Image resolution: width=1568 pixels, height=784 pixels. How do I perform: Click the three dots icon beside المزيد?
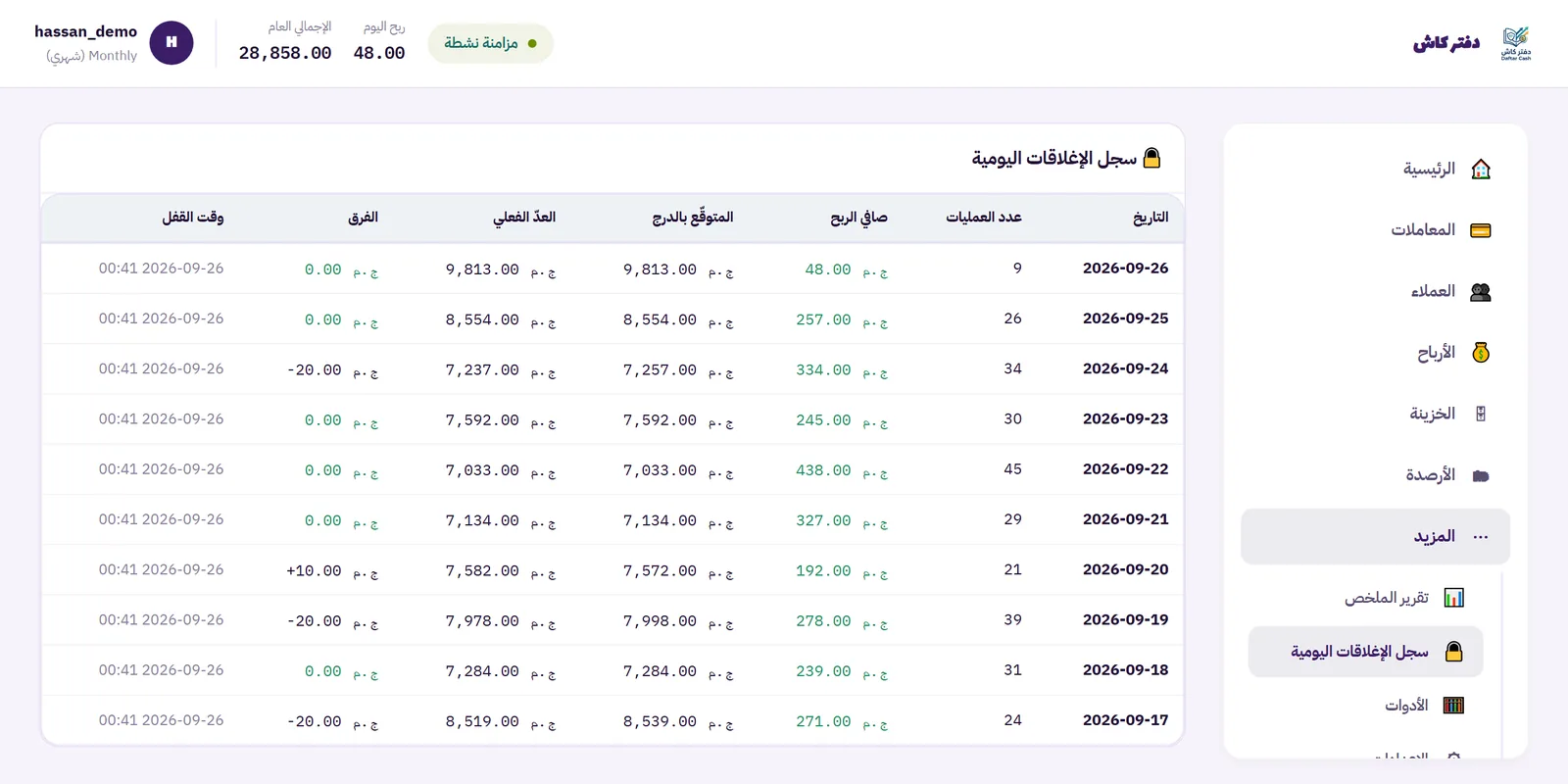tap(1481, 536)
